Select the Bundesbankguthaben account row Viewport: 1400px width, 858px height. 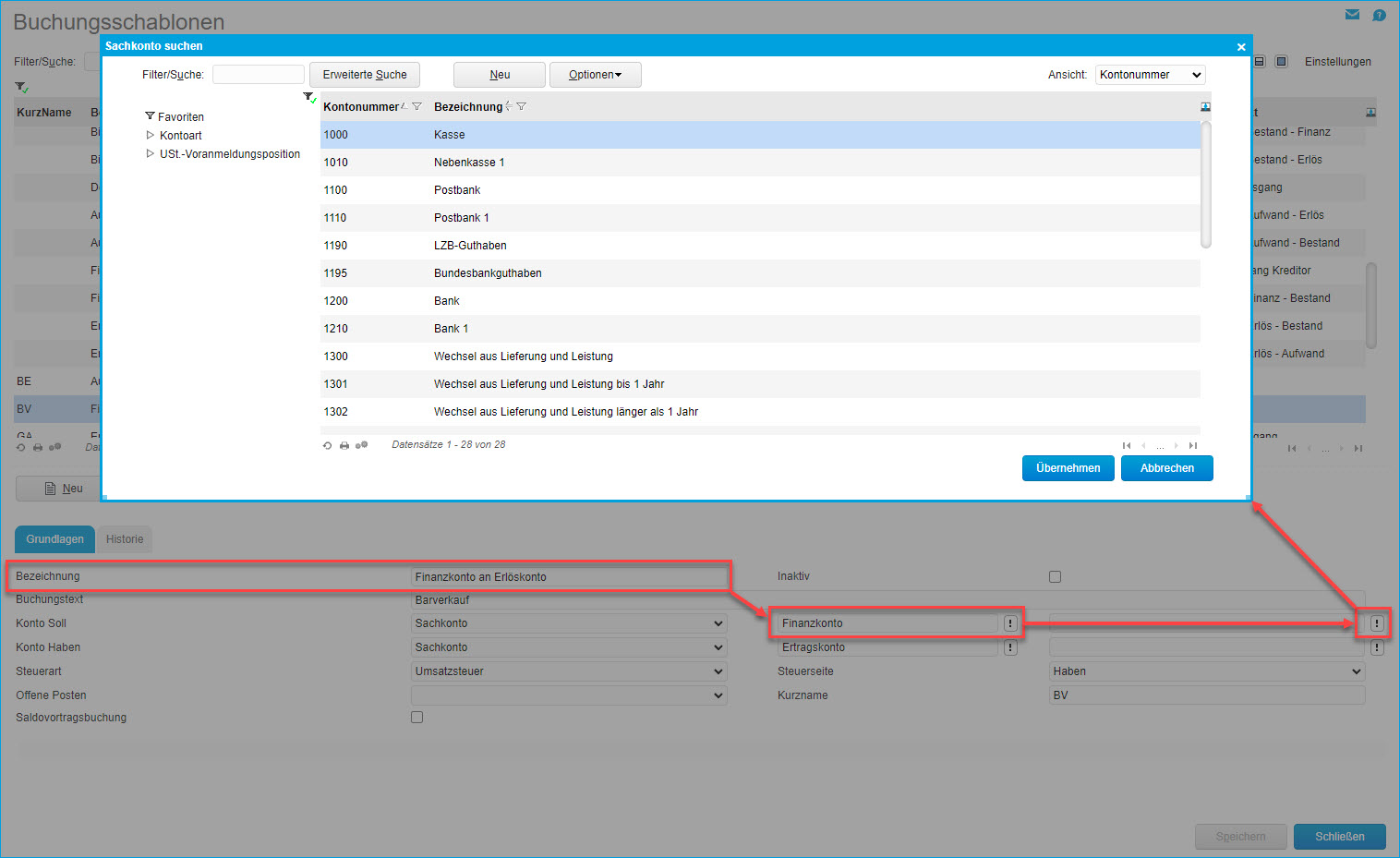(488, 273)
